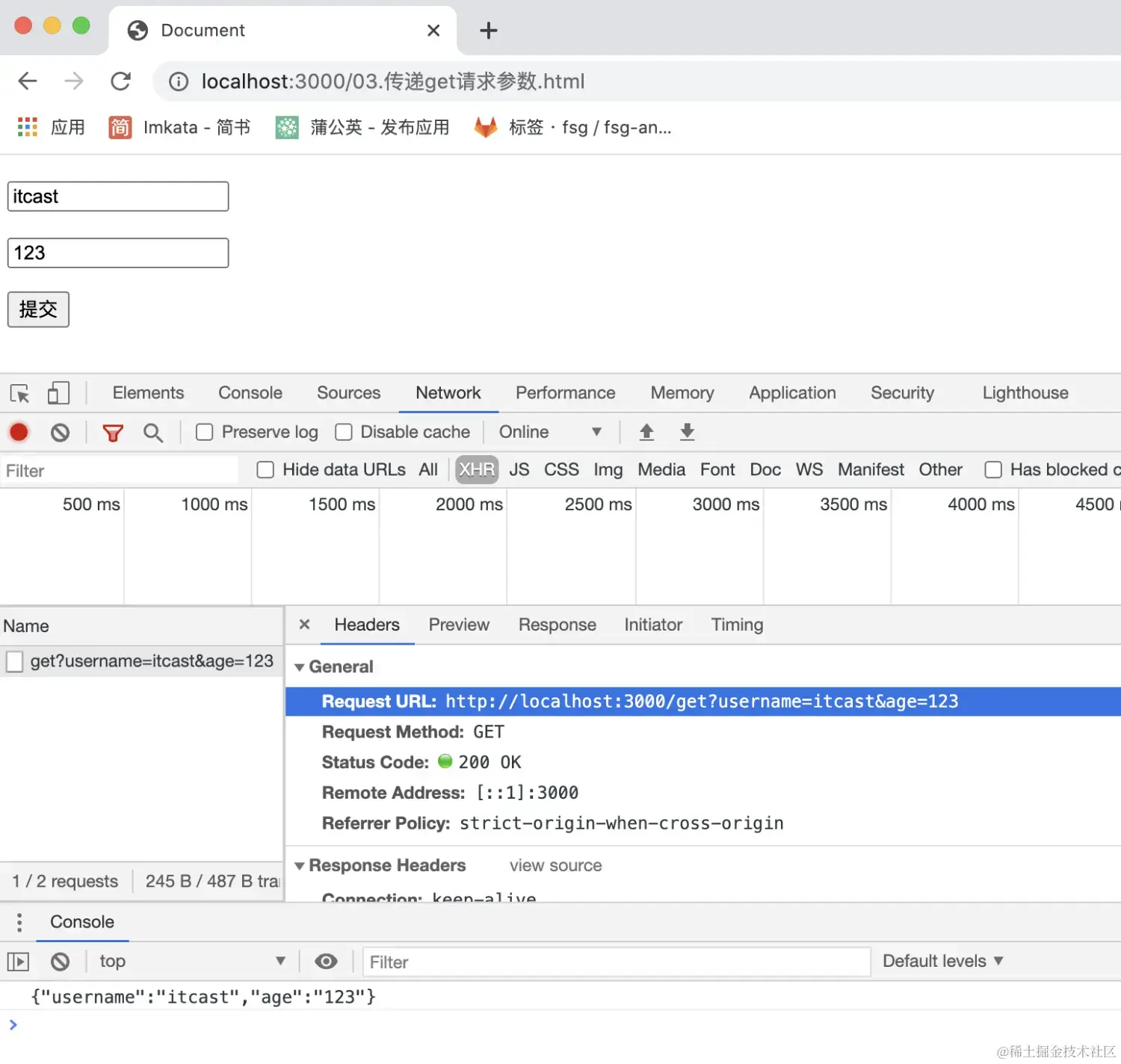Viewport: 1121px width, 1064px height.
Task: Filter requests by JS type
Action: point(519,469)
